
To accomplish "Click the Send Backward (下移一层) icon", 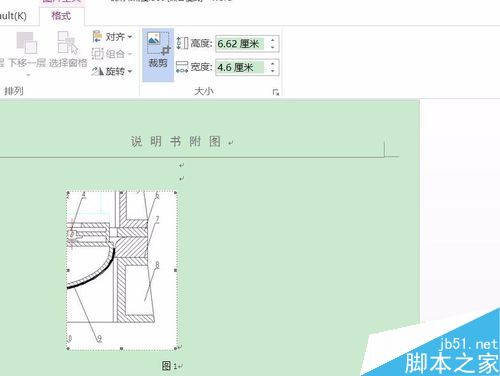I will pos(27,42).
